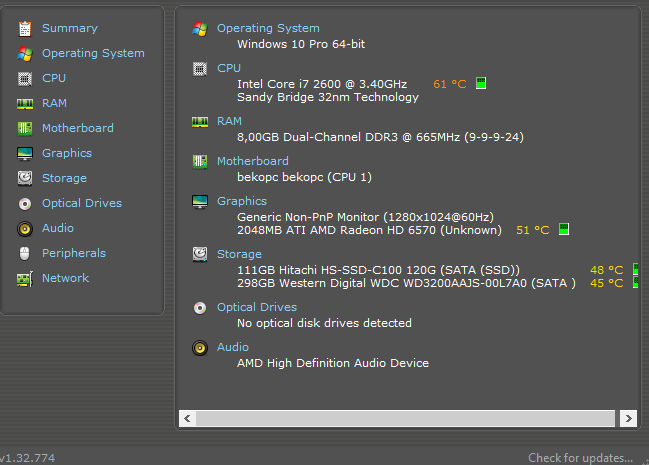Click the CPU chip icon in sidebar
Image resolution: width=649 pixels, height=465 pixels.
pyautogui.click(x=25, y=79)
